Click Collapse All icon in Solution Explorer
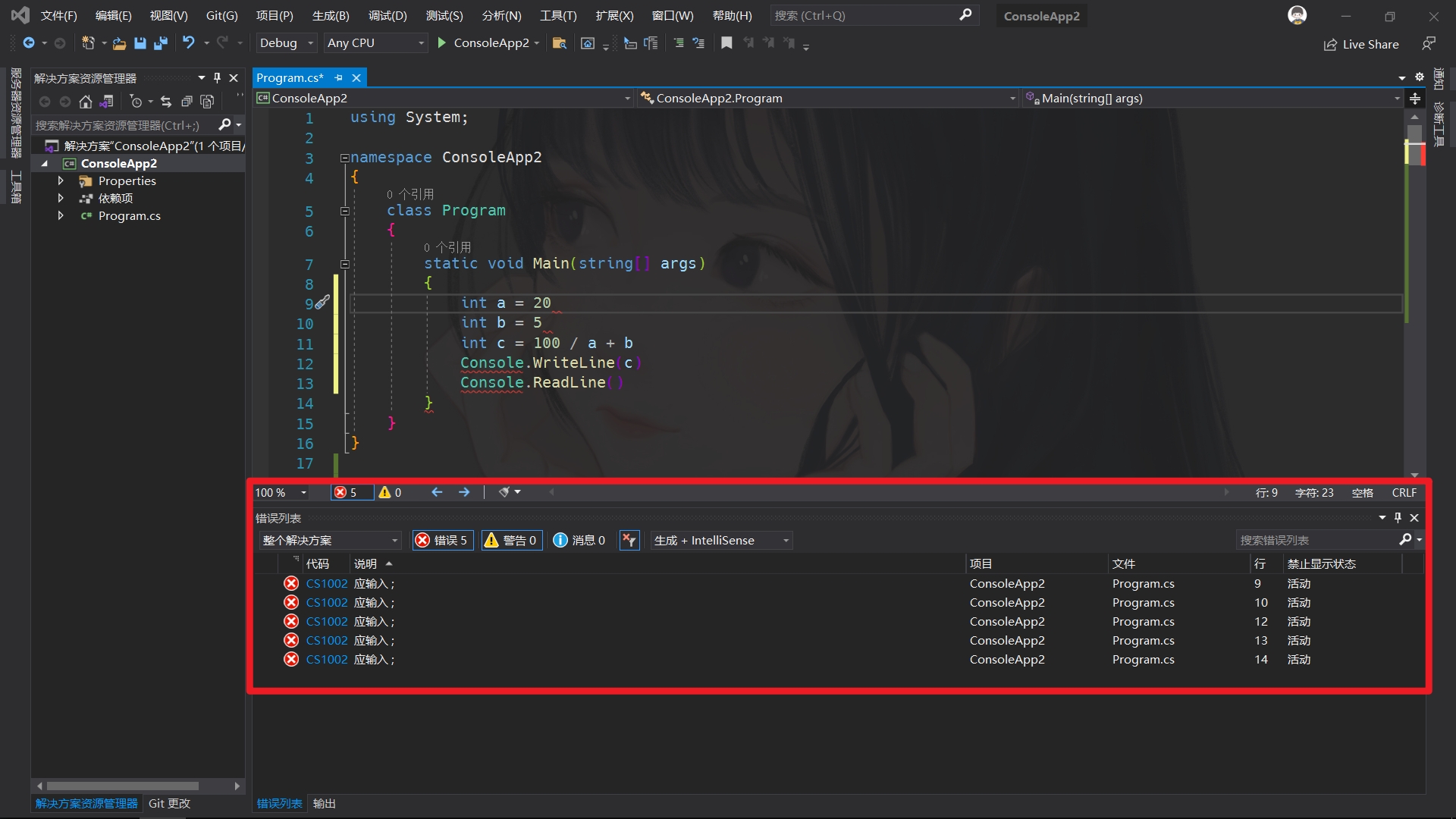 tap(187, 102)
